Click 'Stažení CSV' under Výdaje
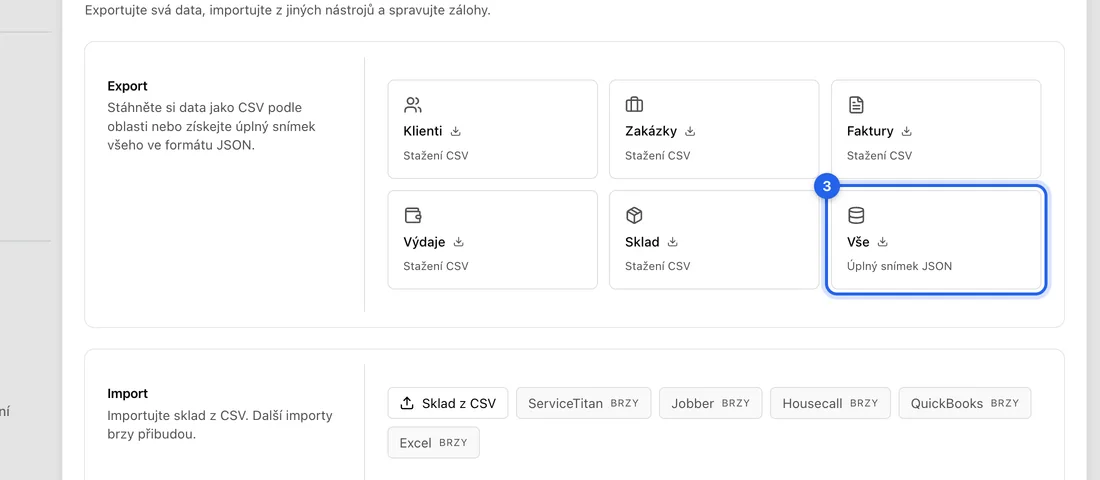This screenshot has height=480, width=1100. [436, 266]
